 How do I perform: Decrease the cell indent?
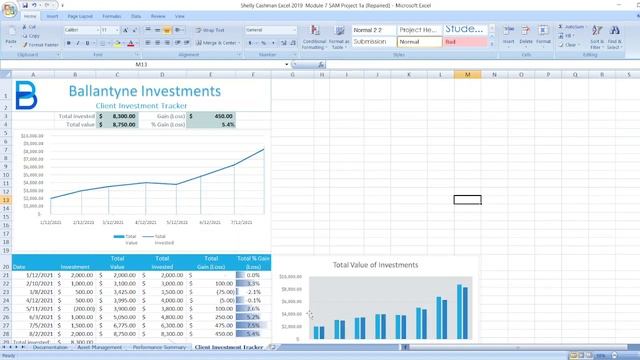pyautogui.click(x=178, y=43)
